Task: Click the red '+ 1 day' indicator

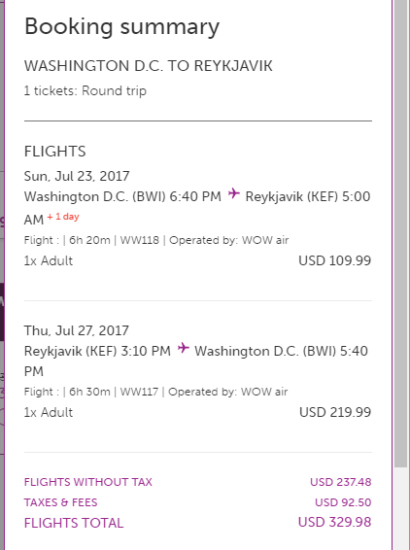Action: (x=63, y=217)
